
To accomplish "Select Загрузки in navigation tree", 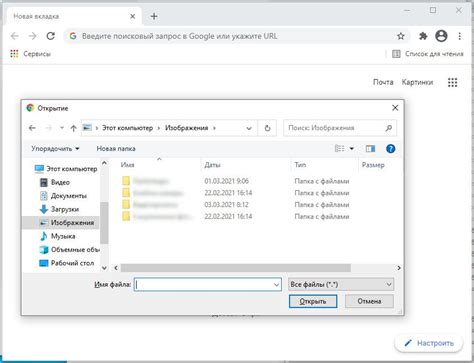I will (59, 209).
